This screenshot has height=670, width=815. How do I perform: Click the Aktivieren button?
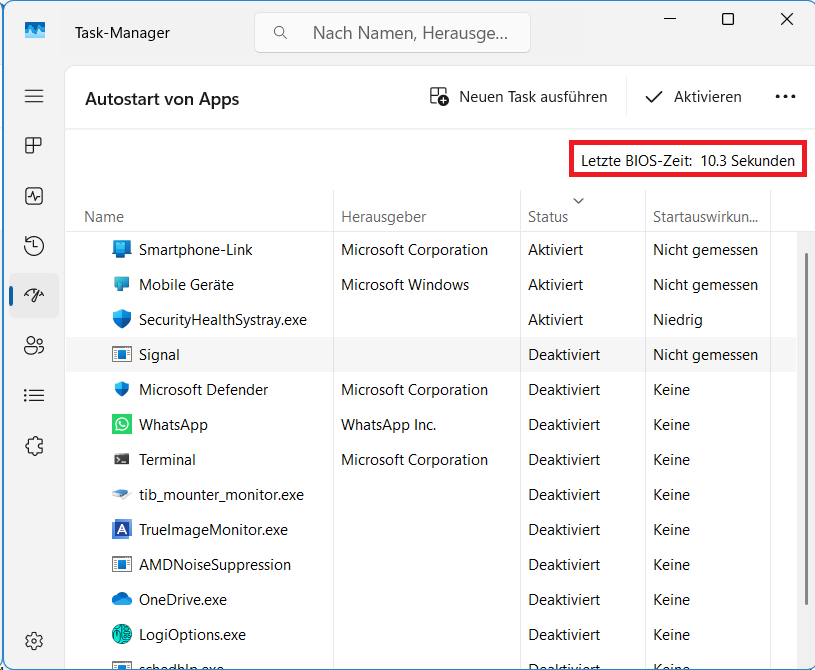tap(693, 97)
